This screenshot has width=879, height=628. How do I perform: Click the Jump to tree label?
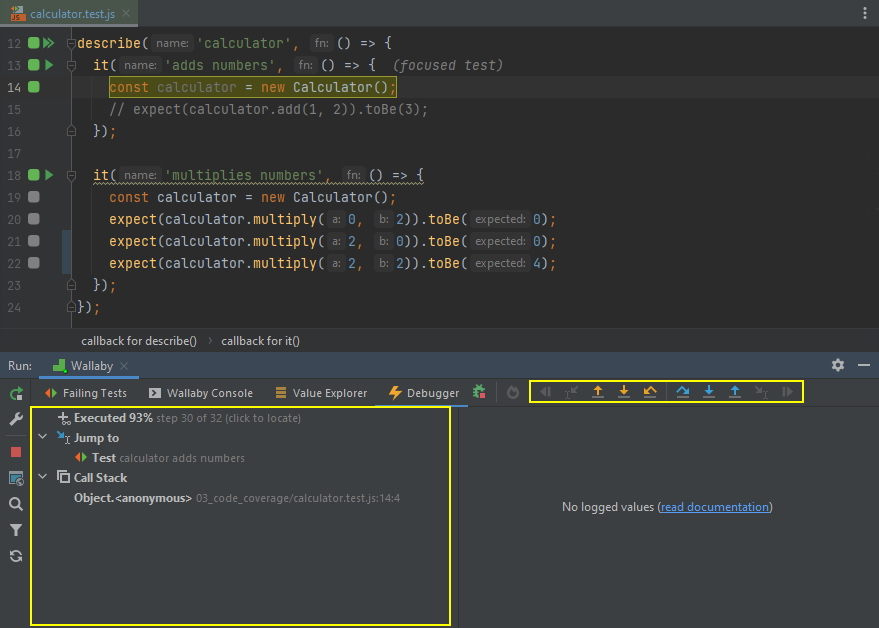(x=96, y=437)
